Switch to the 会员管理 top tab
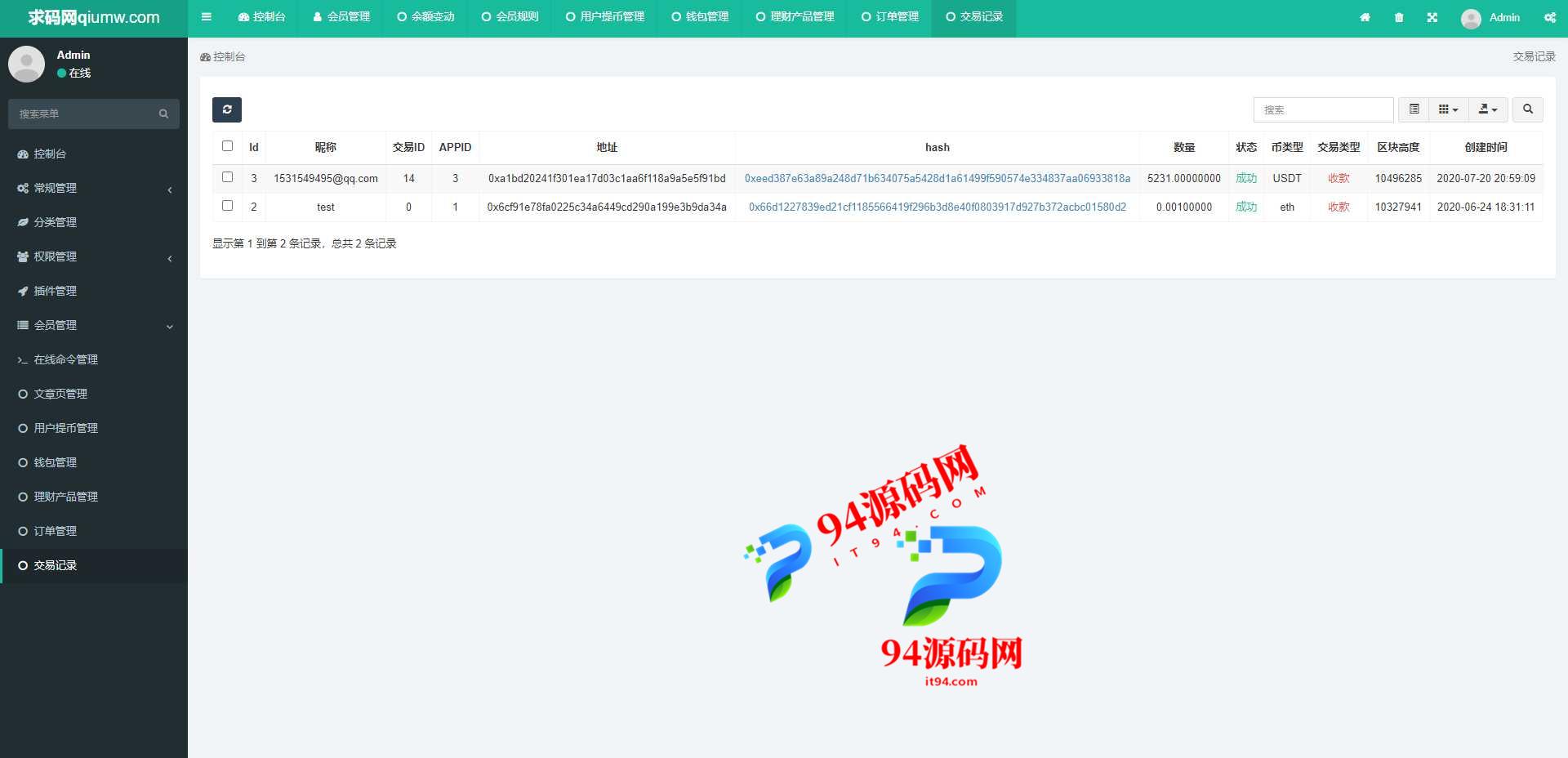Image resolution: width=1568 pixels, height=758 pixels. [341, 17]
